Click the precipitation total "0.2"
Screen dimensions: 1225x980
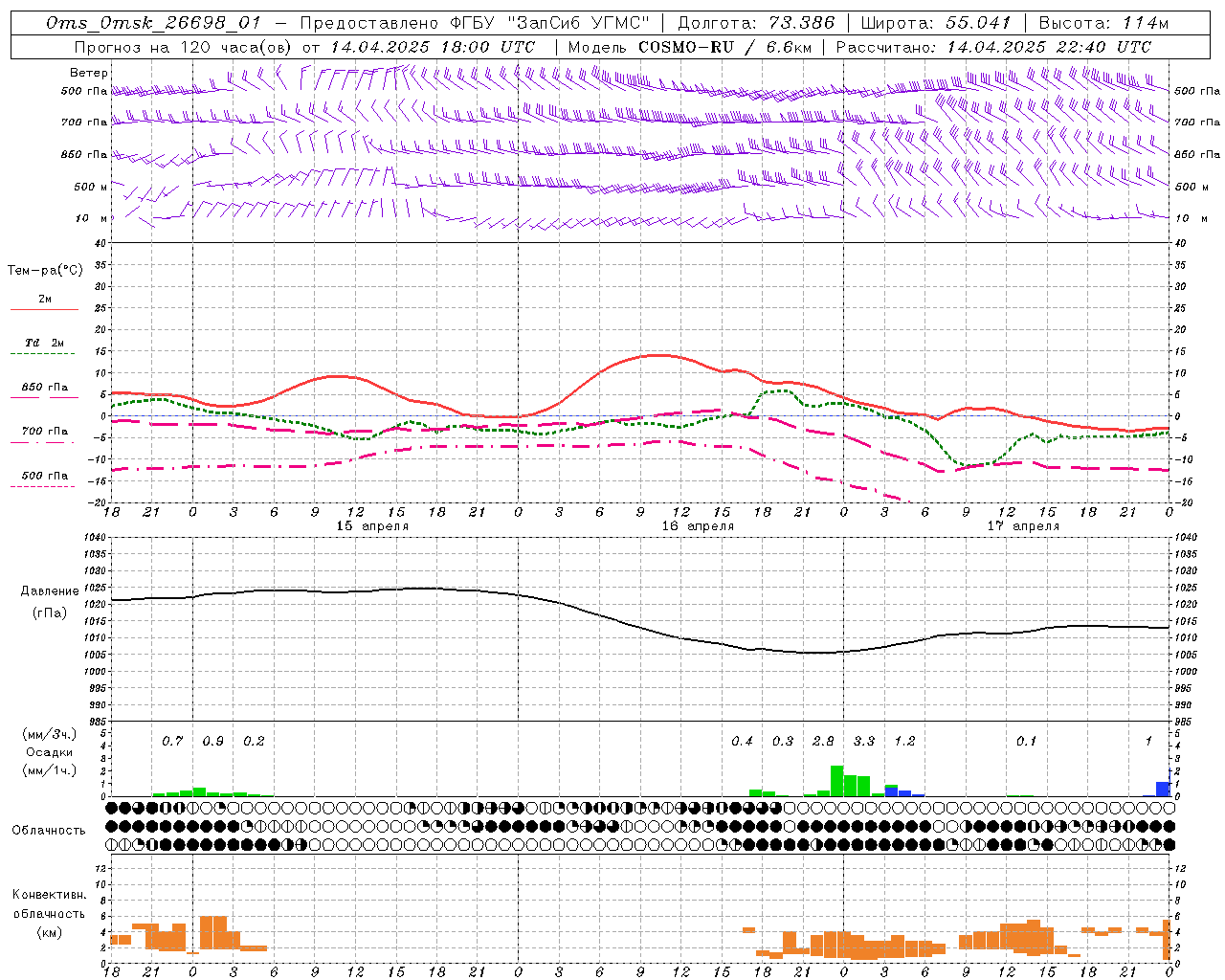click(254, 742)
